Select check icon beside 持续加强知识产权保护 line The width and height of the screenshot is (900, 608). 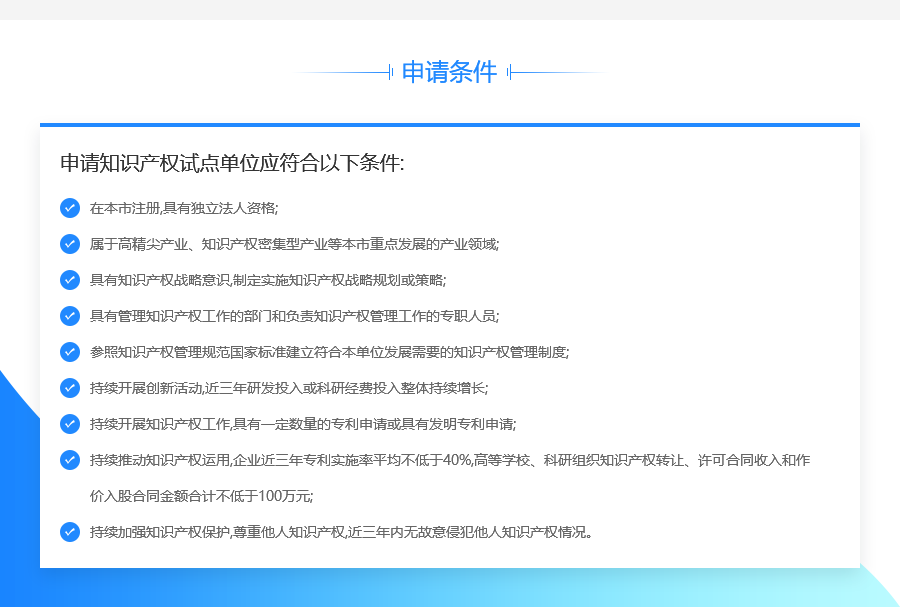[x=70, y=532]
